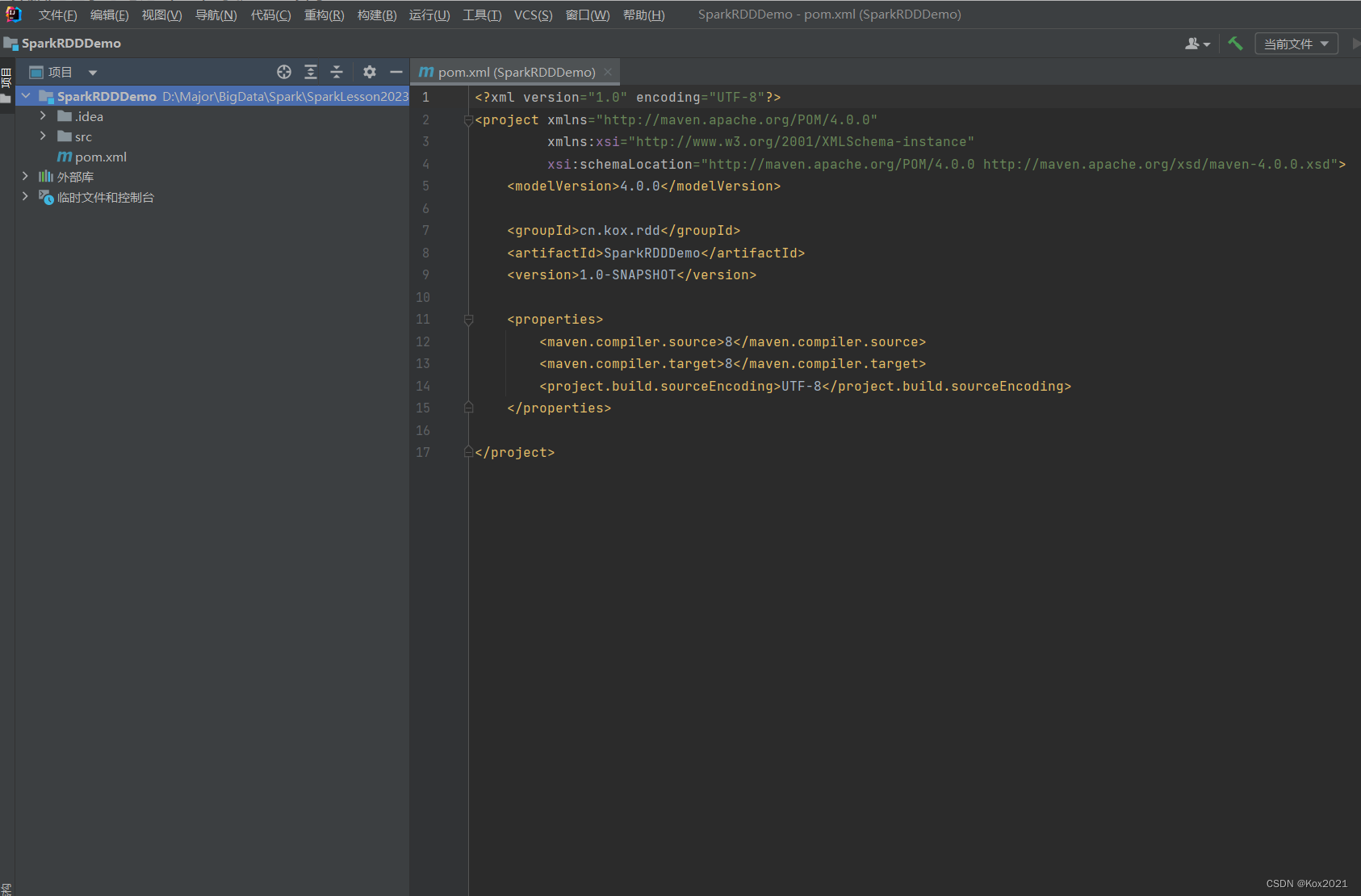Click the maven.compiler.source line
Viewport: 1361px width, 896px height.
click(x=733, y=342)
